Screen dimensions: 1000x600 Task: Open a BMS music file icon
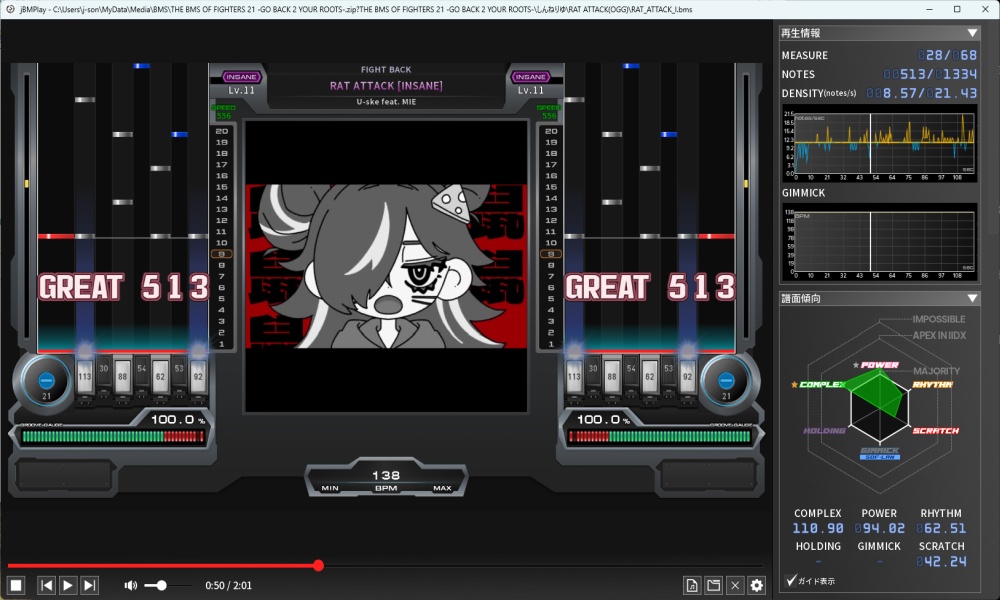click(x=692, y=585)
